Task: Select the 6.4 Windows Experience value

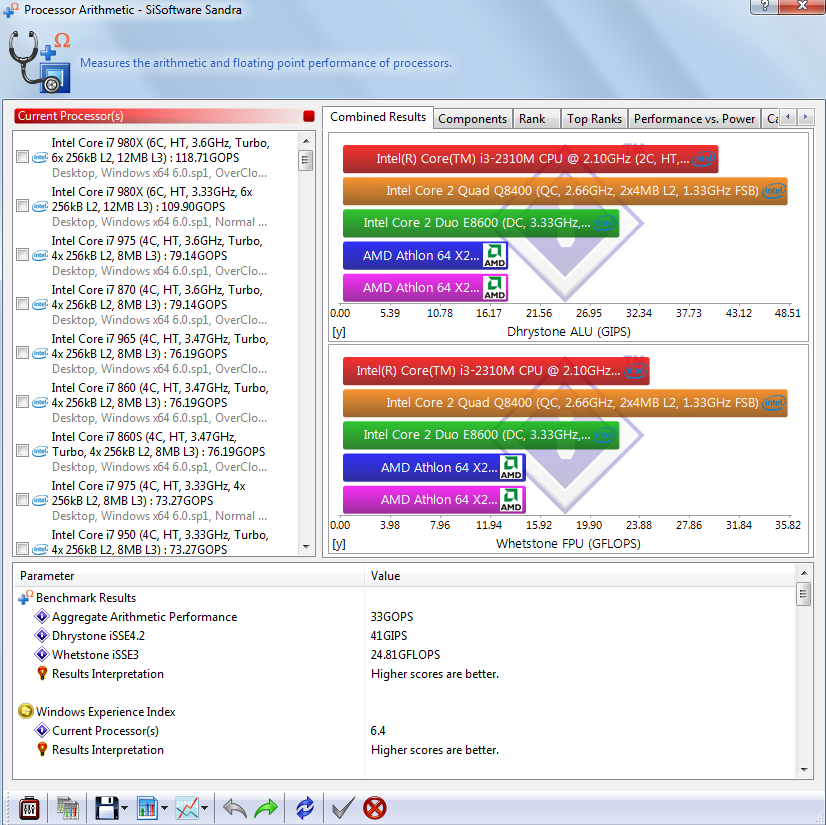Action: [378, 730]
